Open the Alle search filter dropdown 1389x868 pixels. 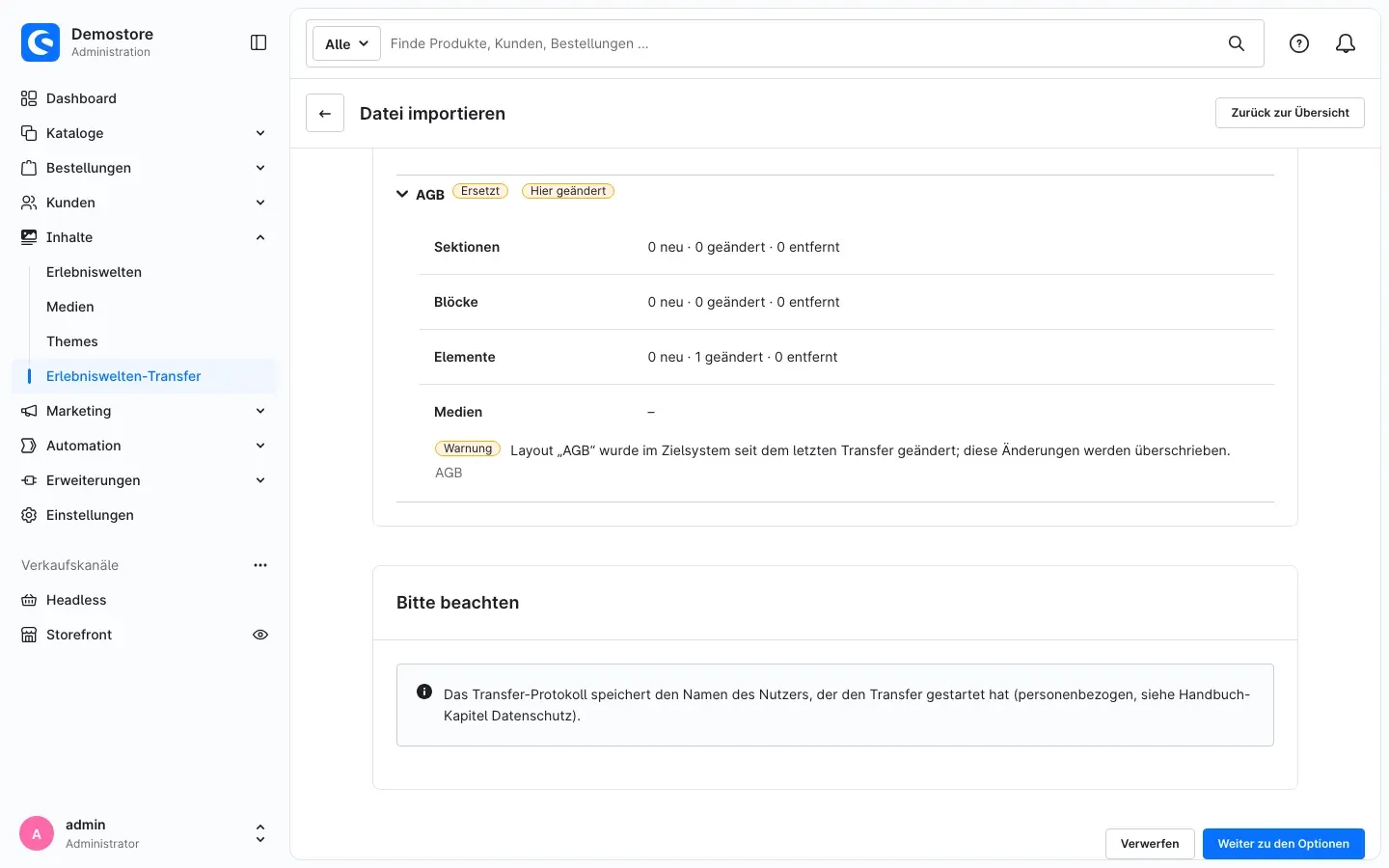(x=346, y=43)
